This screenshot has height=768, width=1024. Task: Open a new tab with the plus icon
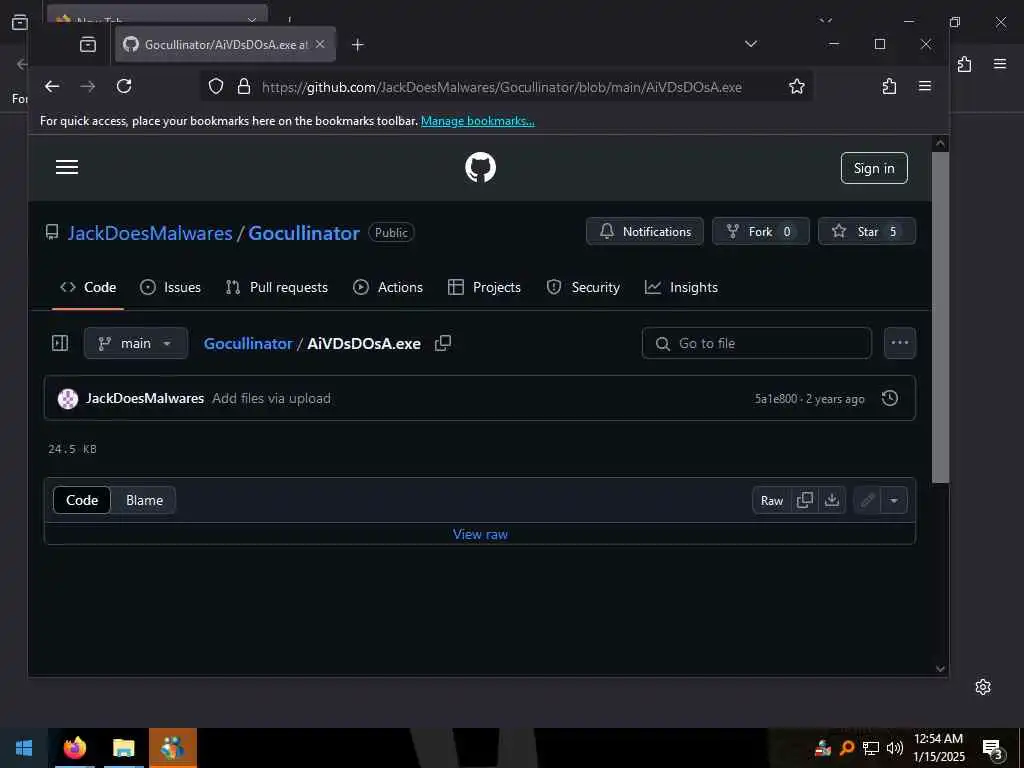coord(357,44)
